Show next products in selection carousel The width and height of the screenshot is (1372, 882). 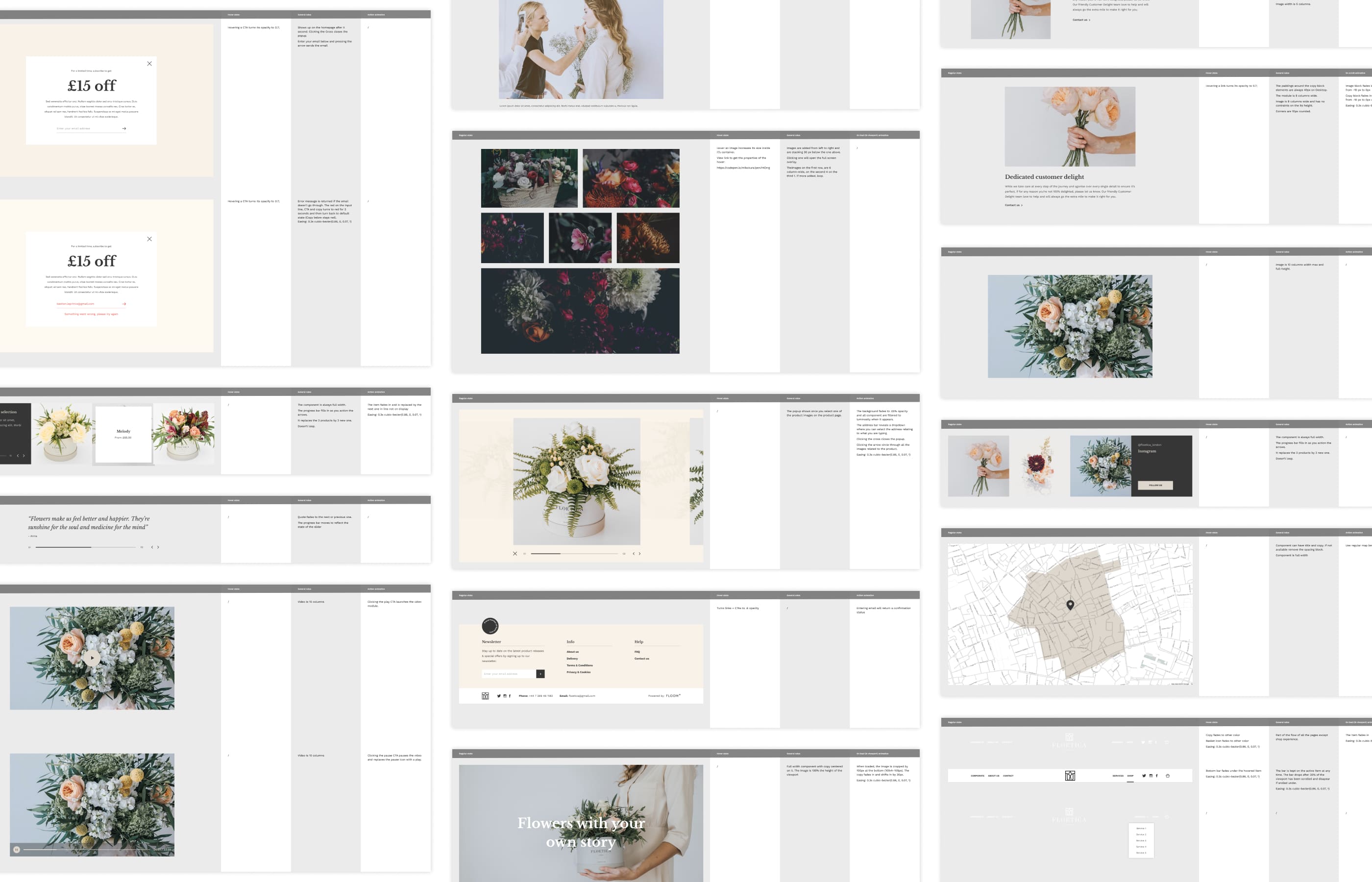[24, 455]
